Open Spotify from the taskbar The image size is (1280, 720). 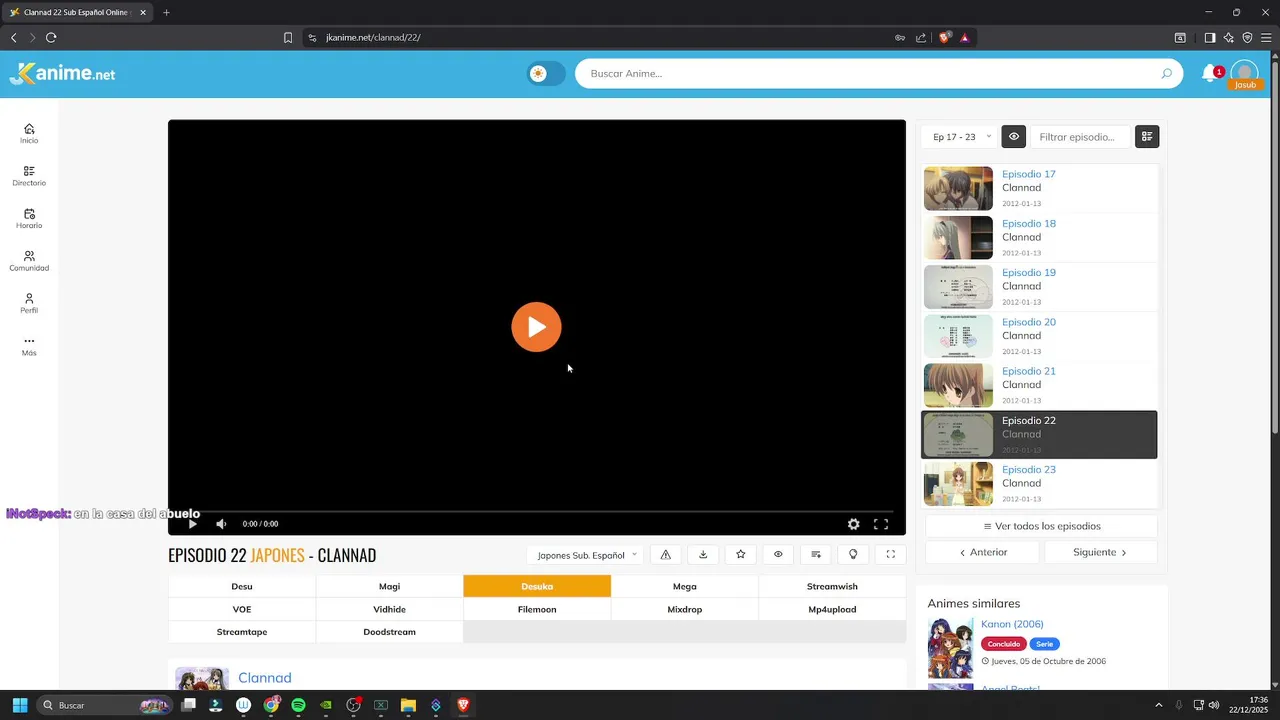tap(298, 705)
